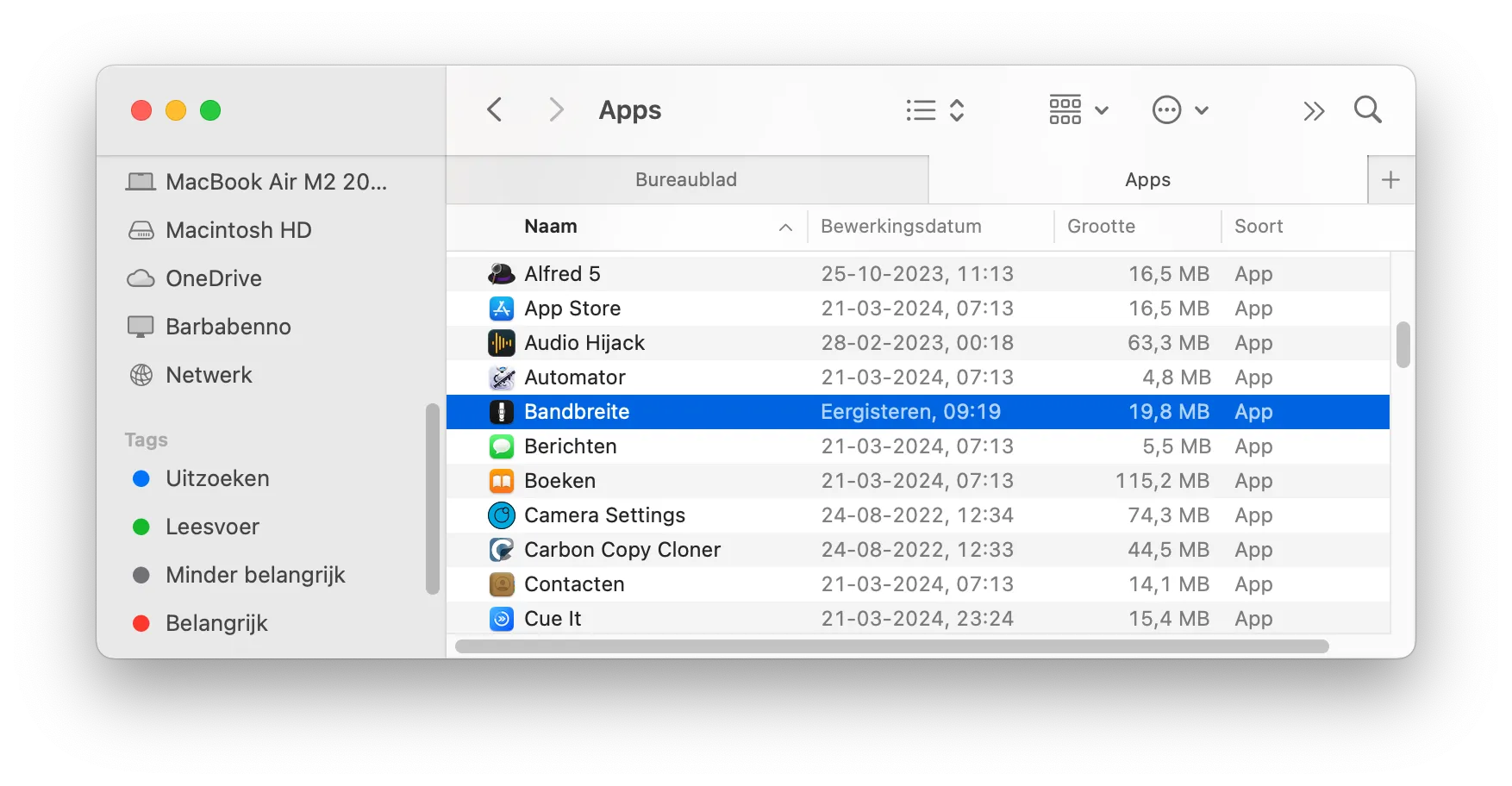Select the Contacten name

(574, 584)
